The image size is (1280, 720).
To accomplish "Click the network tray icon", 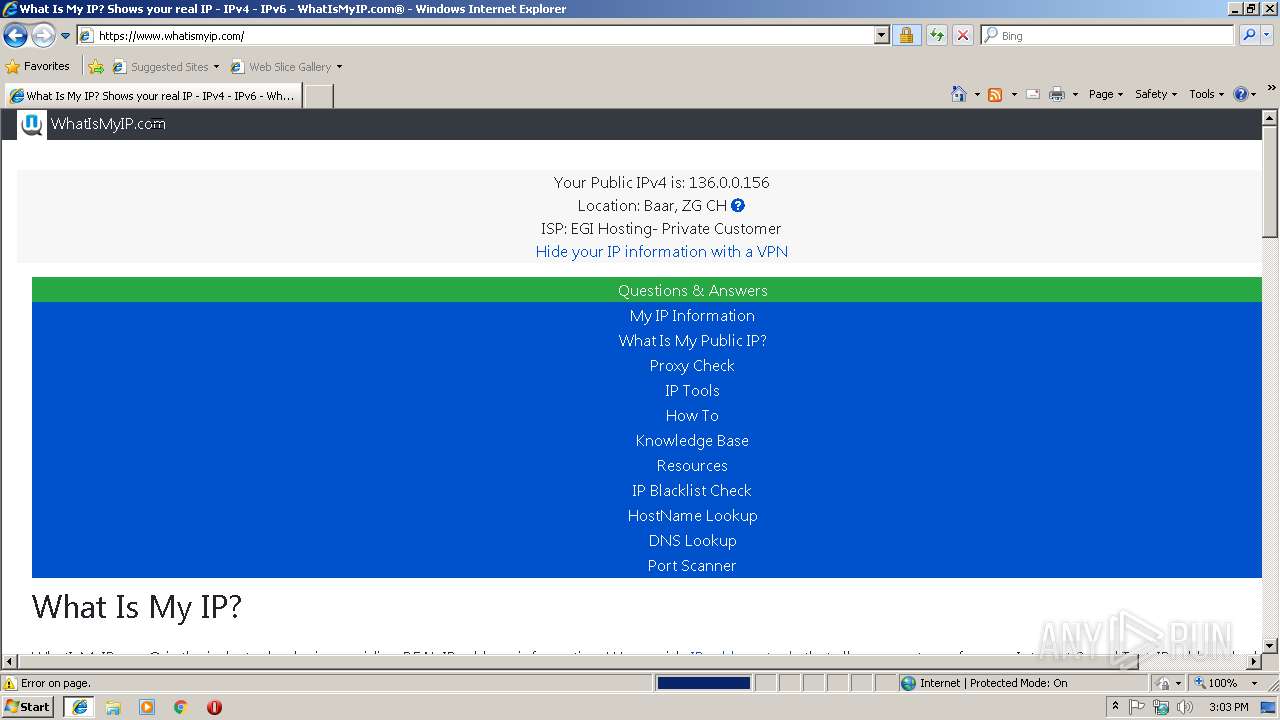I will click(1161, 707).
